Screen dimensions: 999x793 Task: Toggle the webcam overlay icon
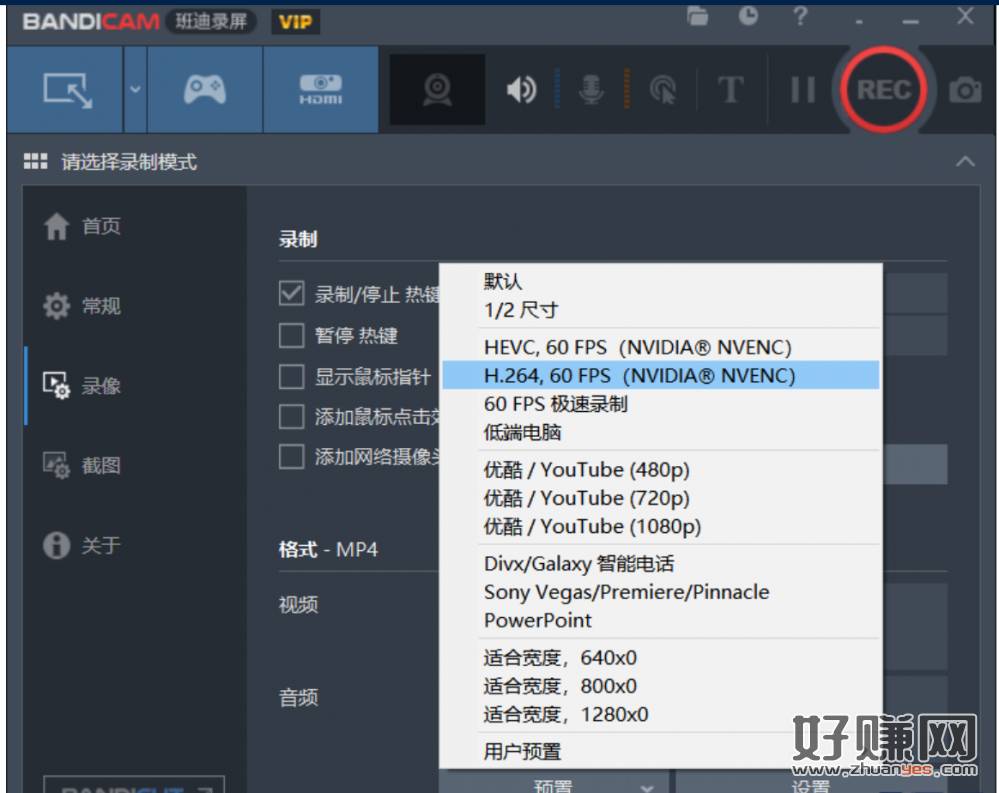pos(437,91)
